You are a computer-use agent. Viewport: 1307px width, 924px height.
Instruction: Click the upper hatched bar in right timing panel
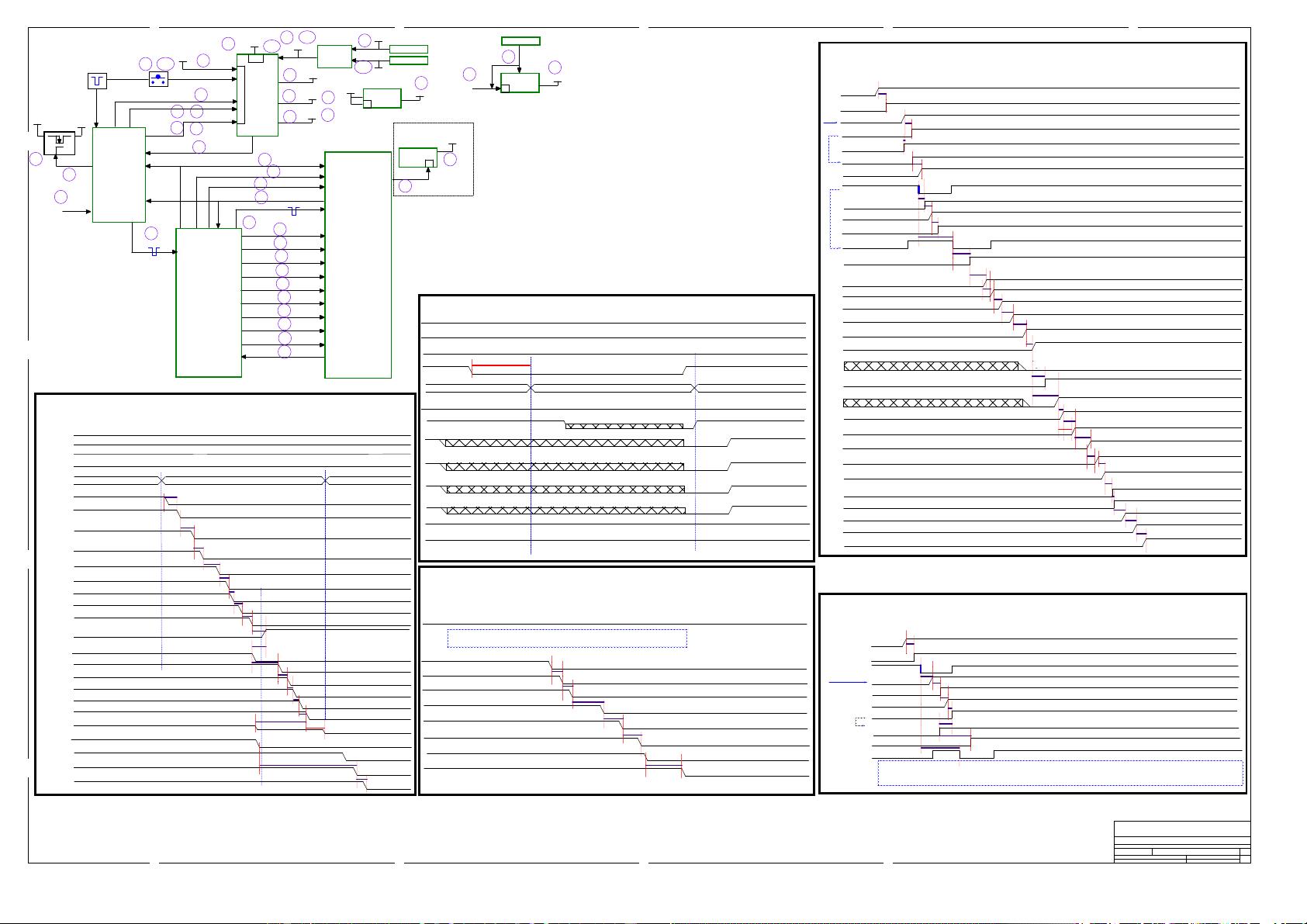931,366
